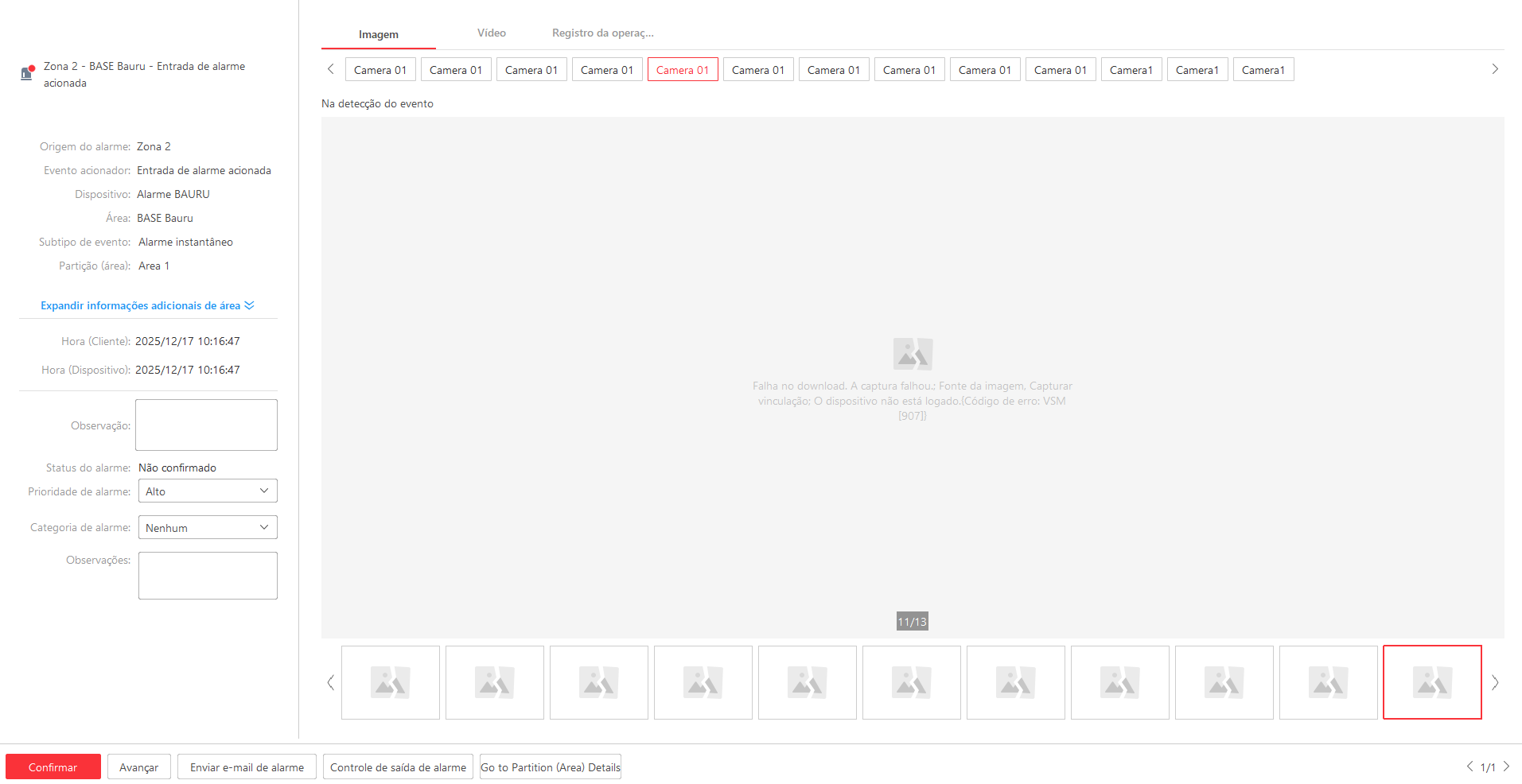Click the alarm bell icon beside Zona 2 title

coord(27,73)
